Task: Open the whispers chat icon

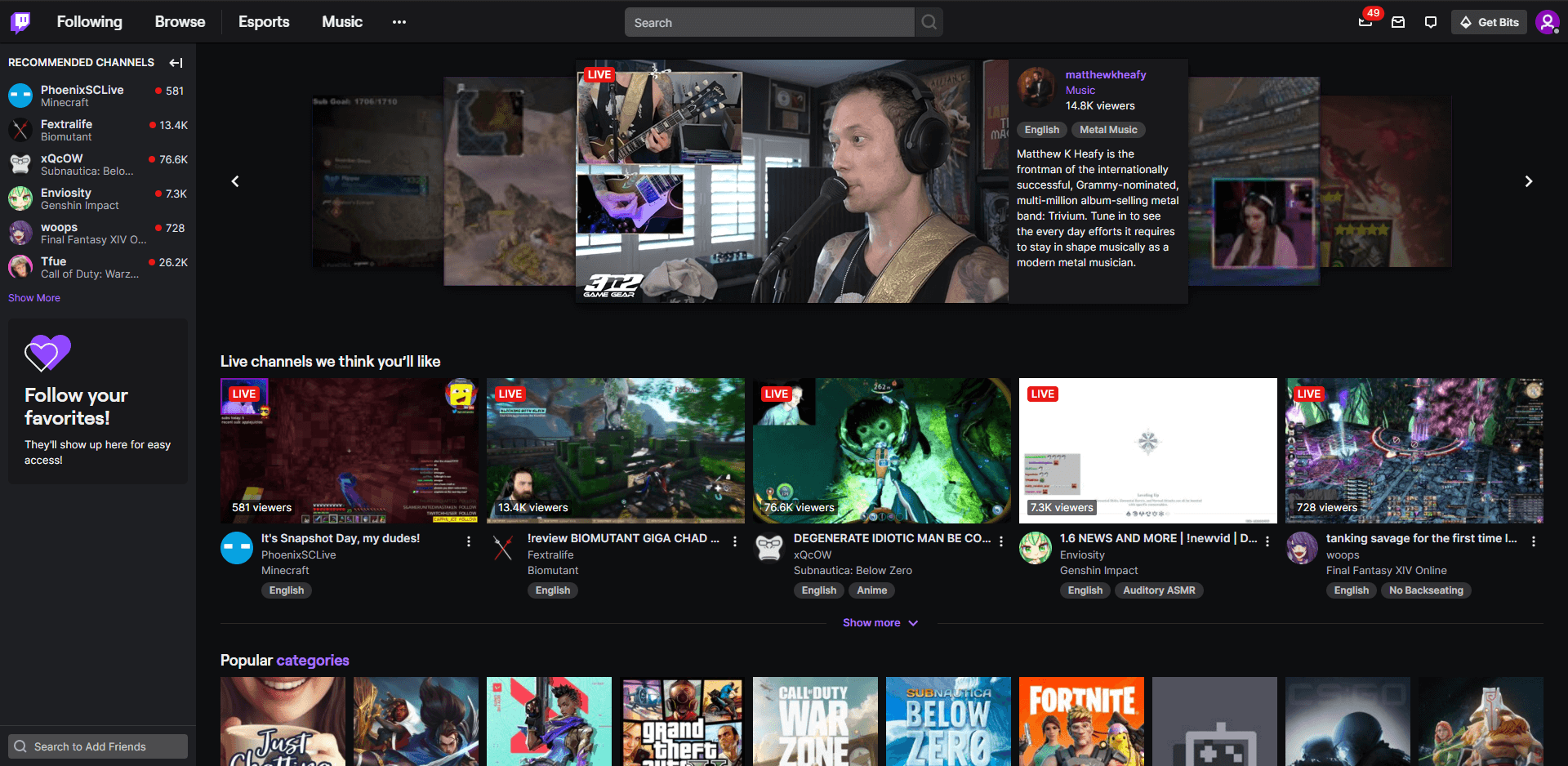Action: 1431,22
